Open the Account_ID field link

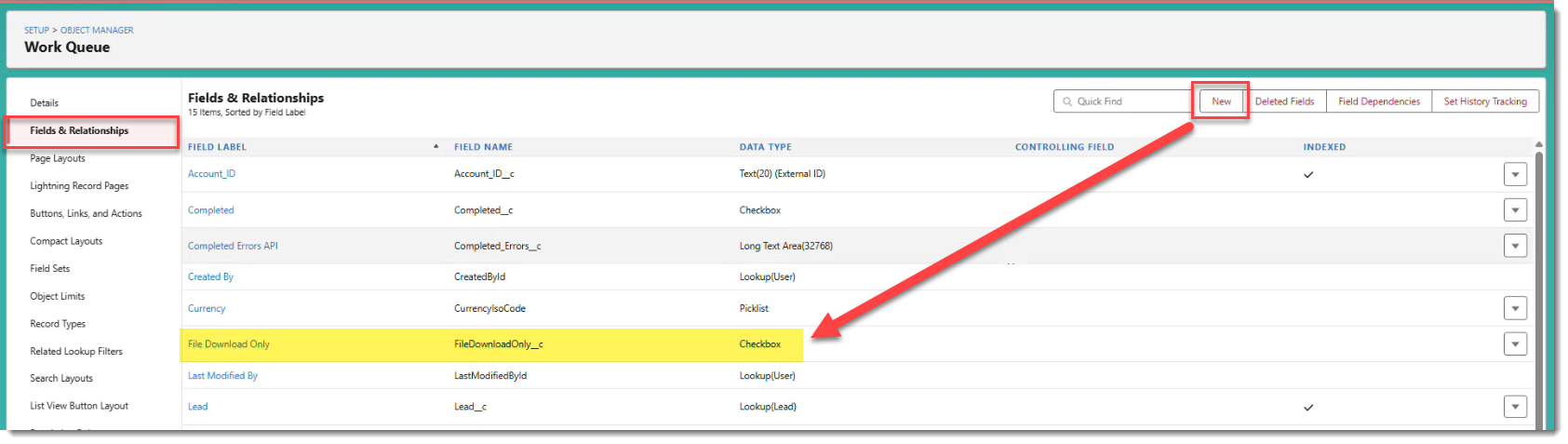click(x=211, y=174)
